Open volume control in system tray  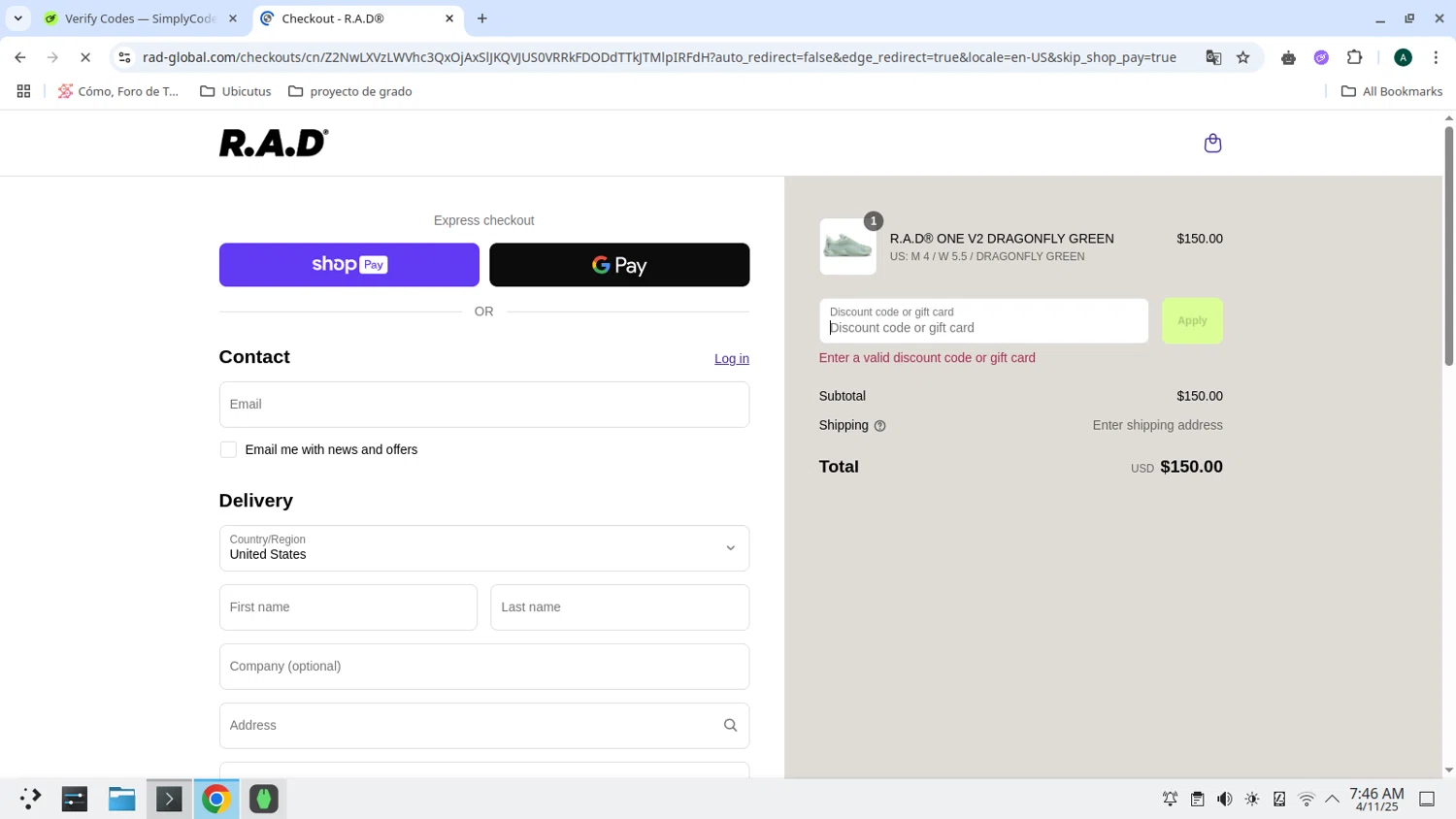[1225, 799]
